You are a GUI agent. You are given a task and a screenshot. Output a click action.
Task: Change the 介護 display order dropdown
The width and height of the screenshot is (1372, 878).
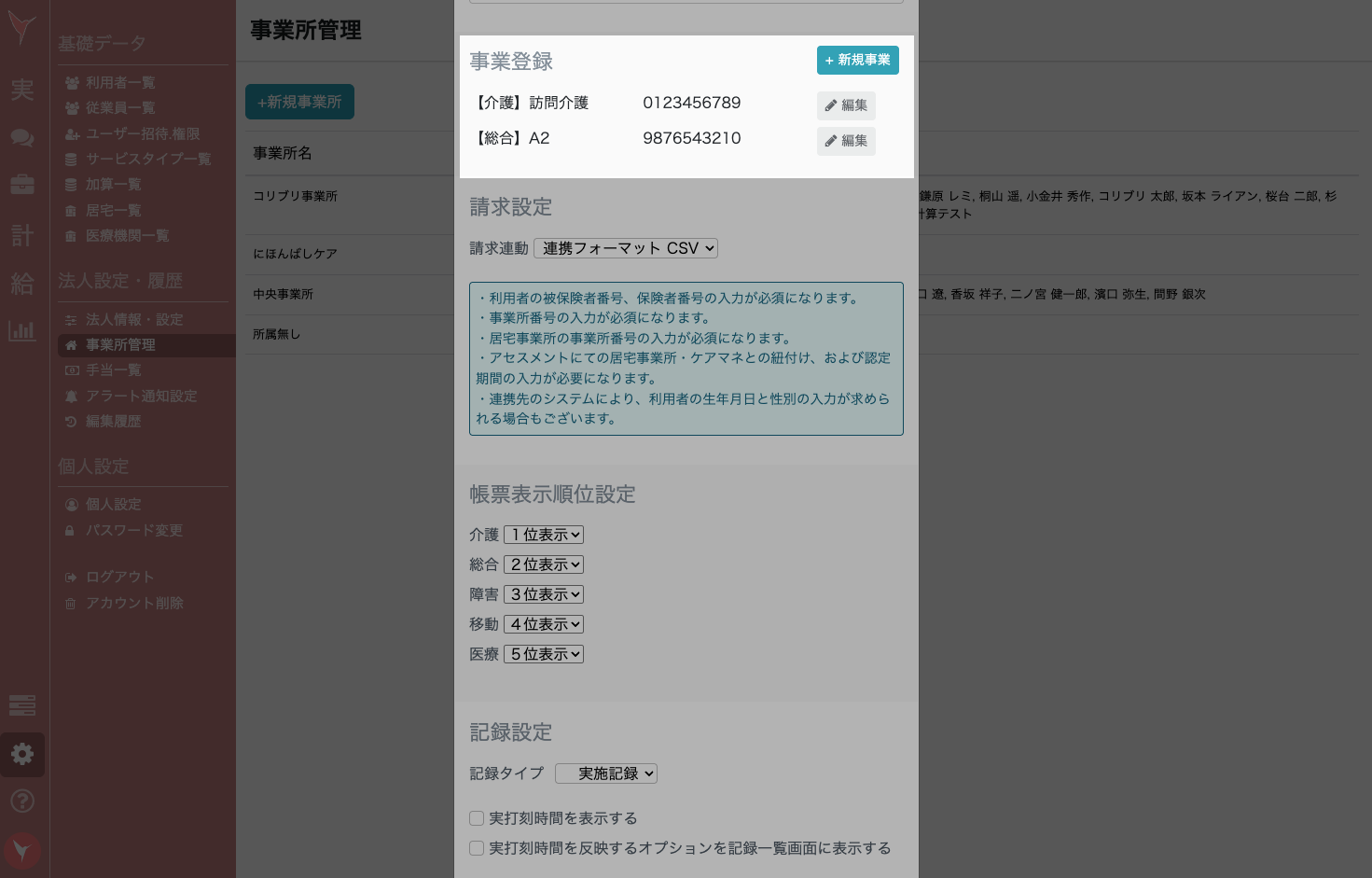coord(543,534)
